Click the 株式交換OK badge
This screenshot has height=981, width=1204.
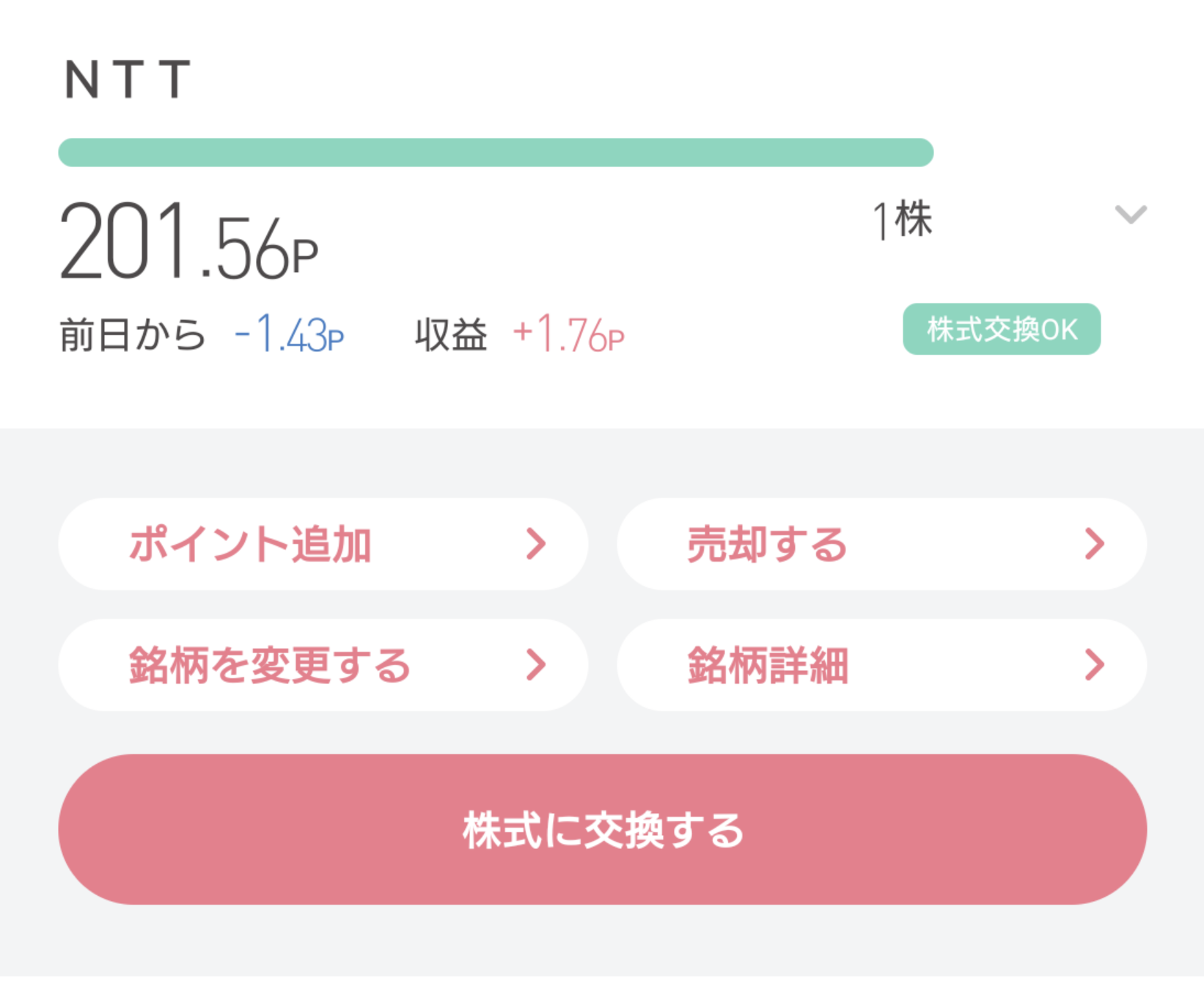(x=1001, y=329)
